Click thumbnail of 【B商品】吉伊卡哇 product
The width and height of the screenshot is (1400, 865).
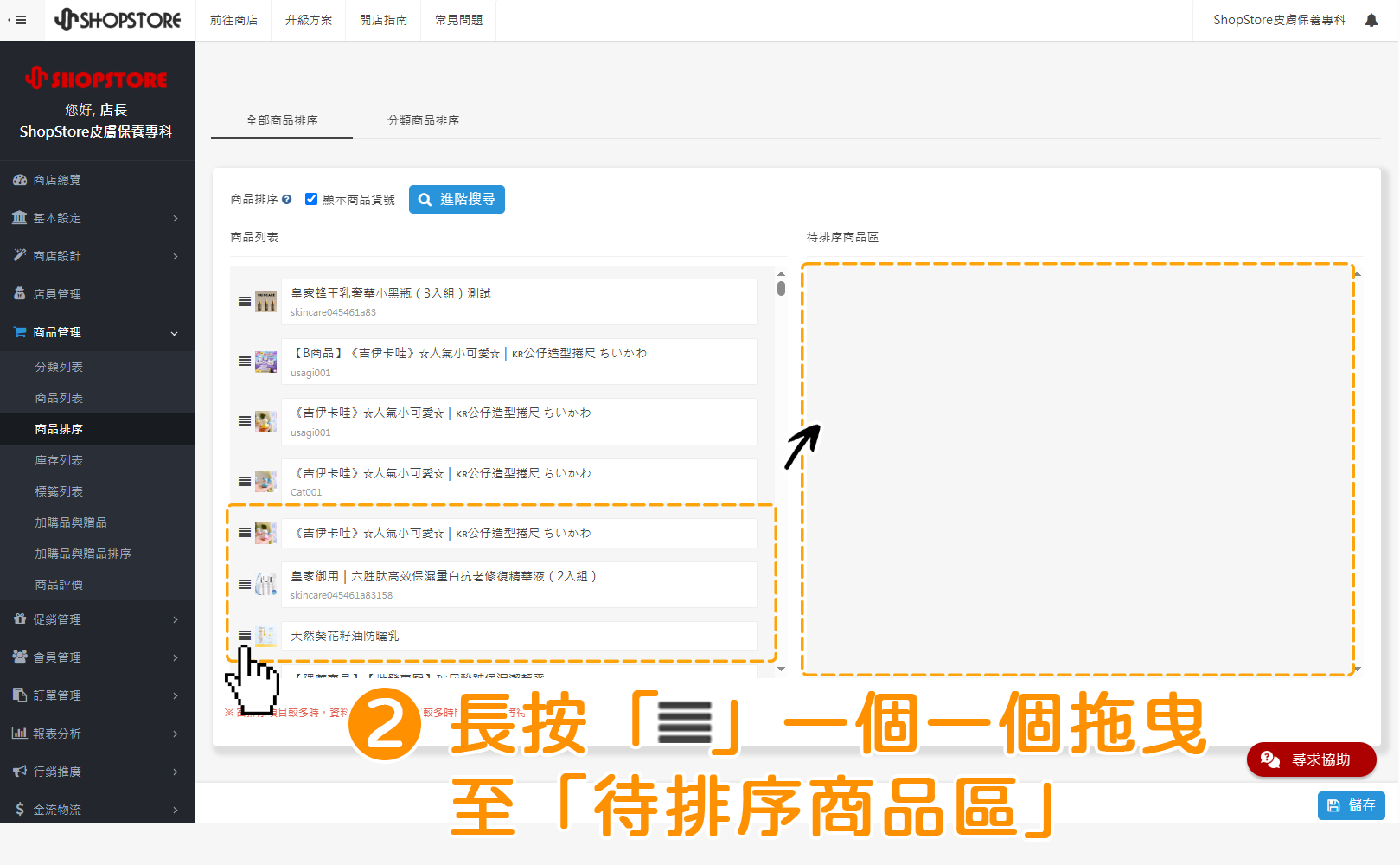pos(266,362)
